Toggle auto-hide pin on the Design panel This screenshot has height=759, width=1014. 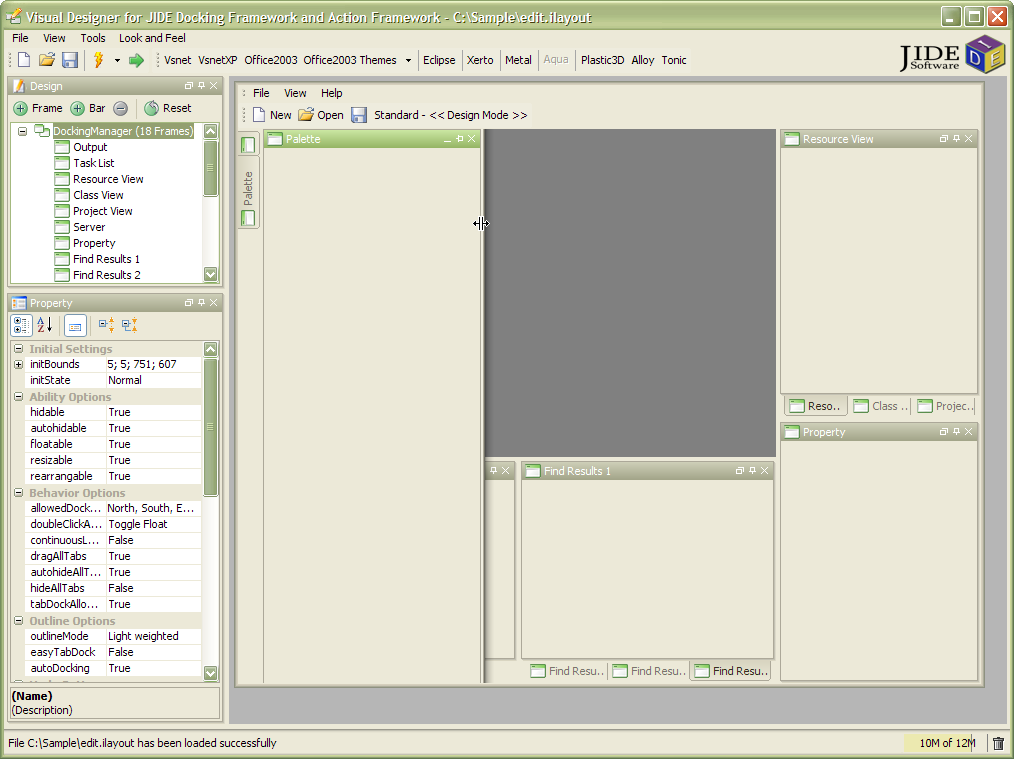[201, 85]
